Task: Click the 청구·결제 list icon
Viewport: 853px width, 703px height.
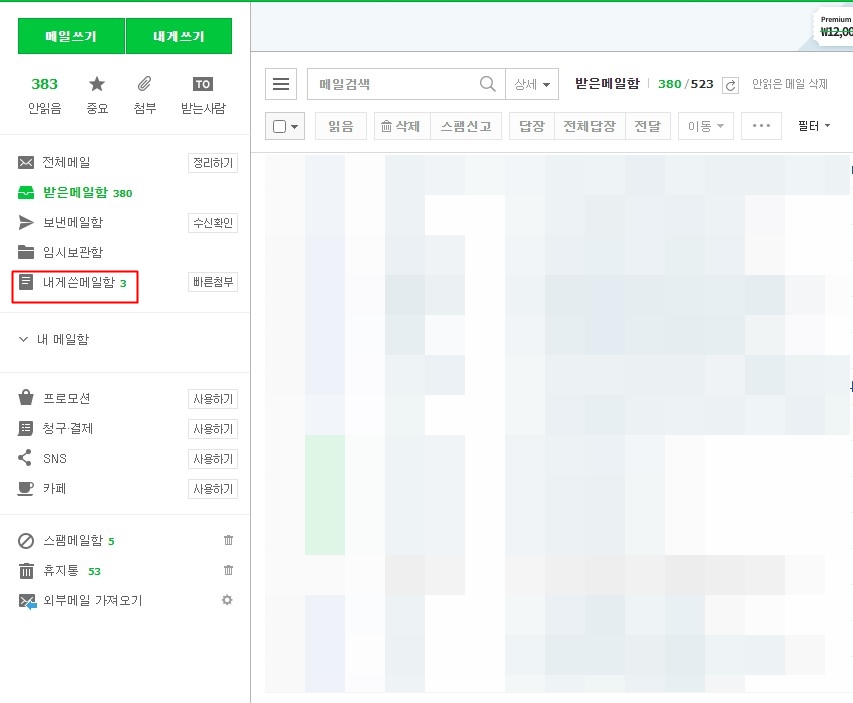Action: click(x=26, y=428)
